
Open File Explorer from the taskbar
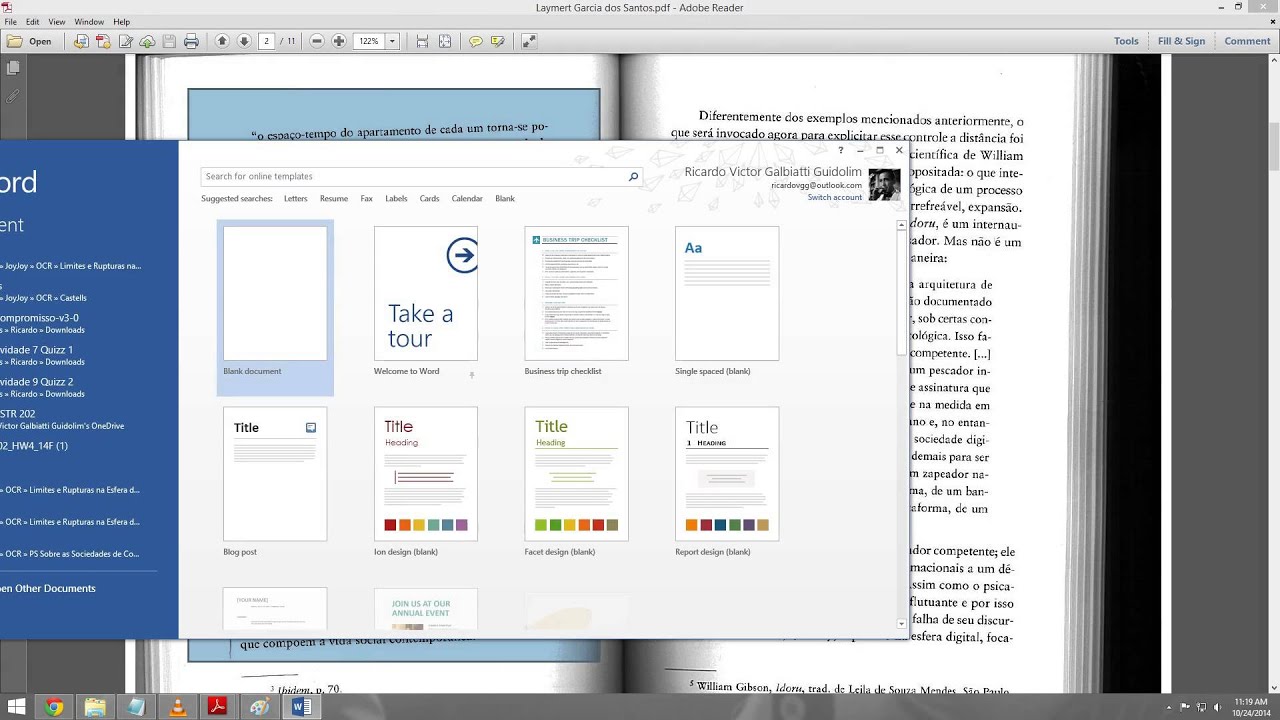coord(95,707)
